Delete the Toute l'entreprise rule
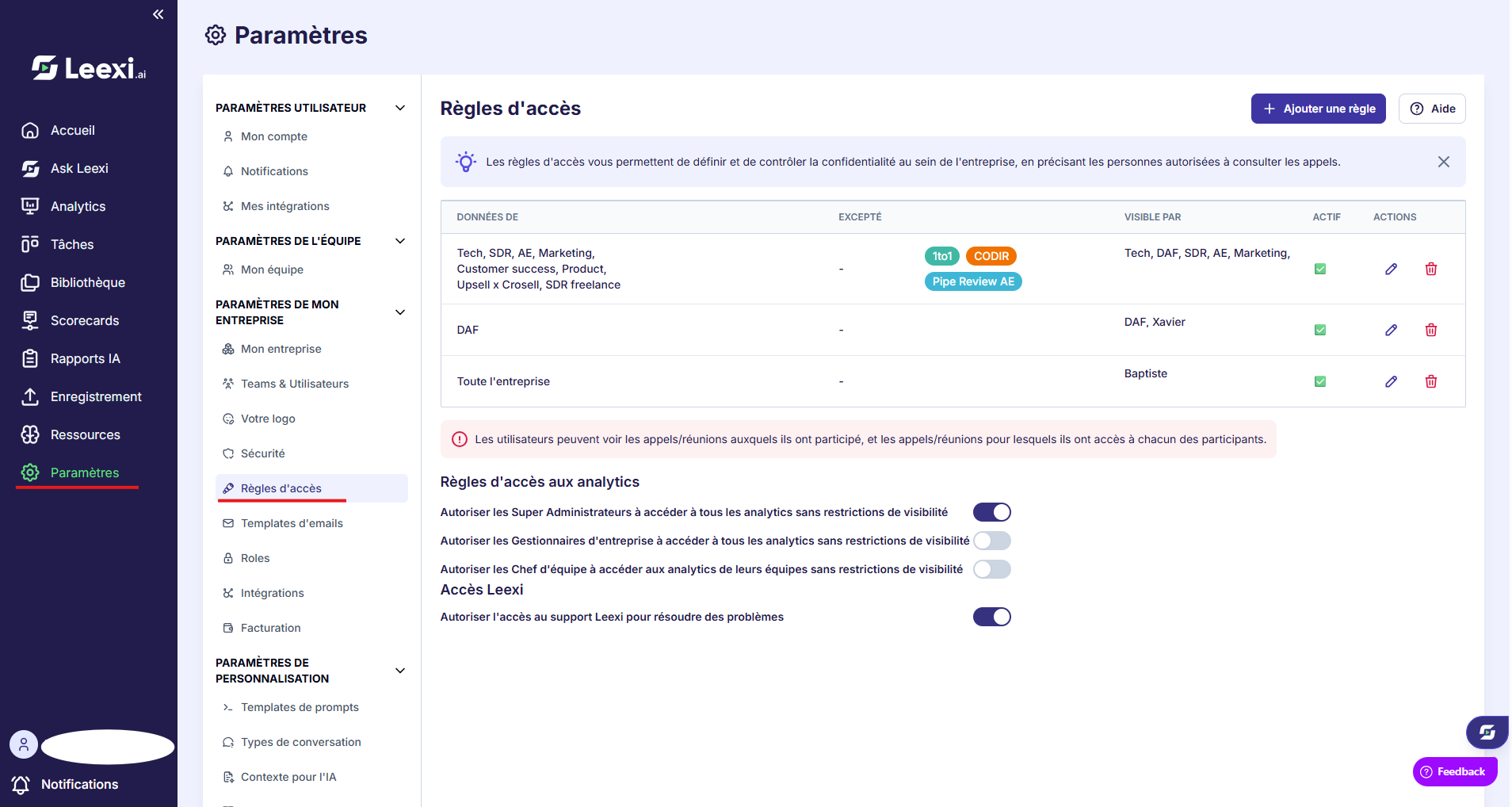Screen dimensions: 1512x807 point(1431,381)
